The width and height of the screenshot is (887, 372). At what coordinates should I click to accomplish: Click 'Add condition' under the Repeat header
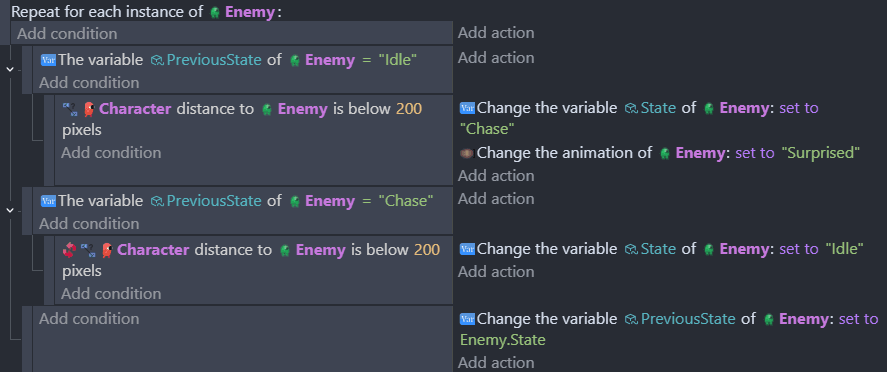pyautogui.click(x=67, y=33)
